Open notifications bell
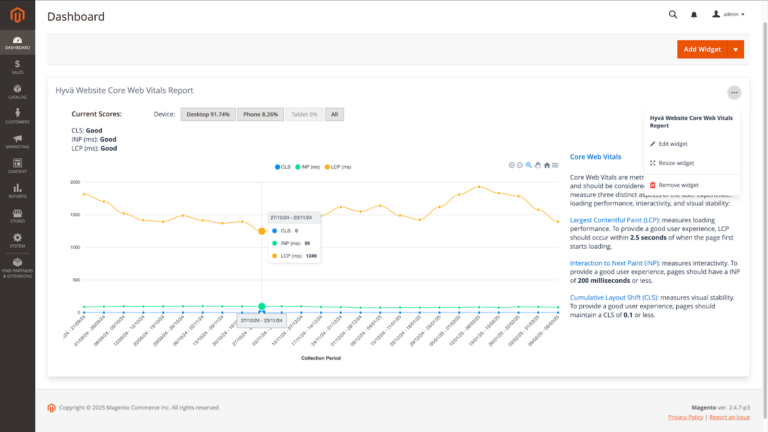This screenshot has height=432, width=768. [x=694, y=15]
